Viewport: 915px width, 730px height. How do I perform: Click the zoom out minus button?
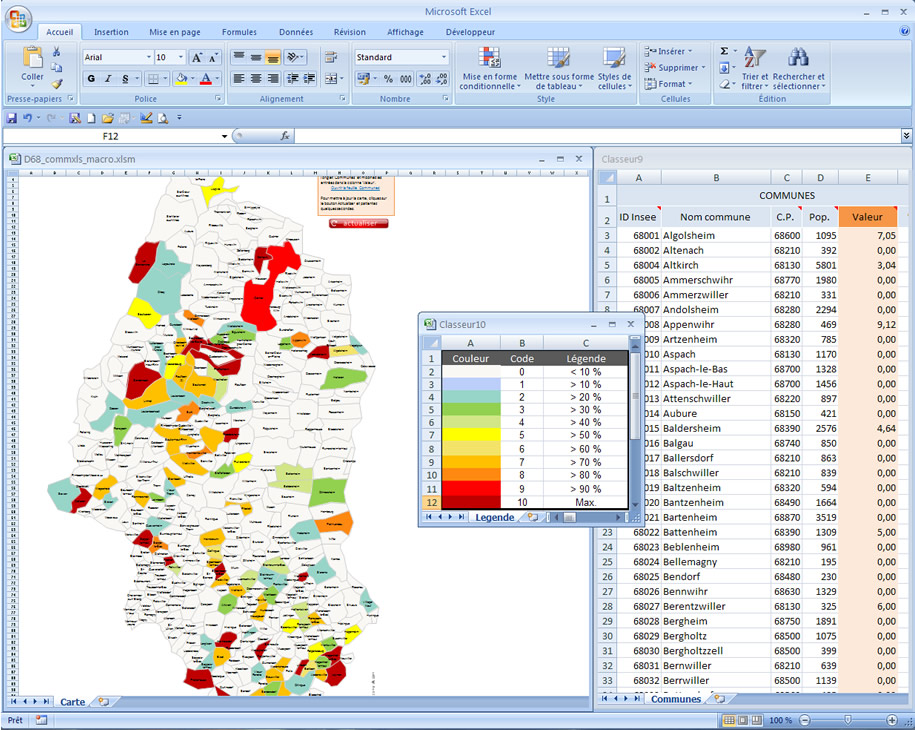click(805, 720)
